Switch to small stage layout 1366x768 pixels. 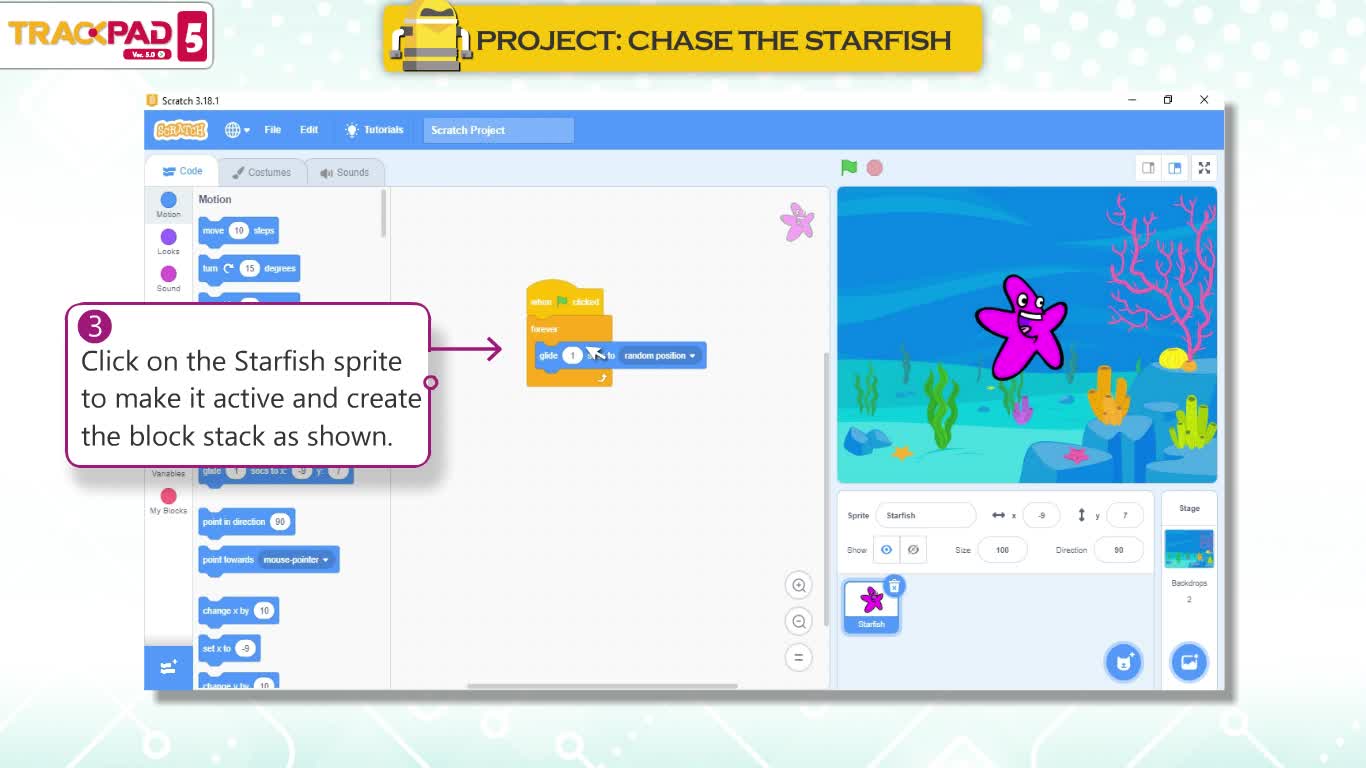coord(1148,168)
